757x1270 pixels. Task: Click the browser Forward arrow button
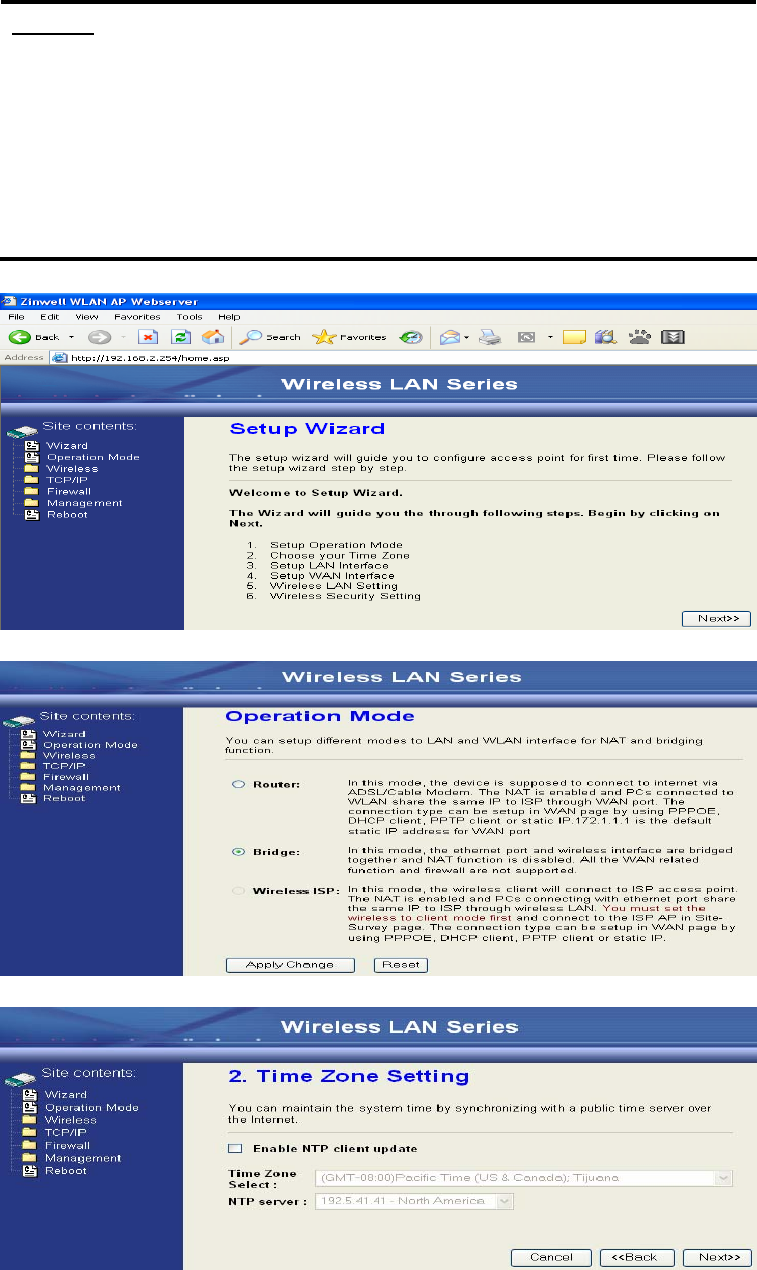tap(100, 337)
